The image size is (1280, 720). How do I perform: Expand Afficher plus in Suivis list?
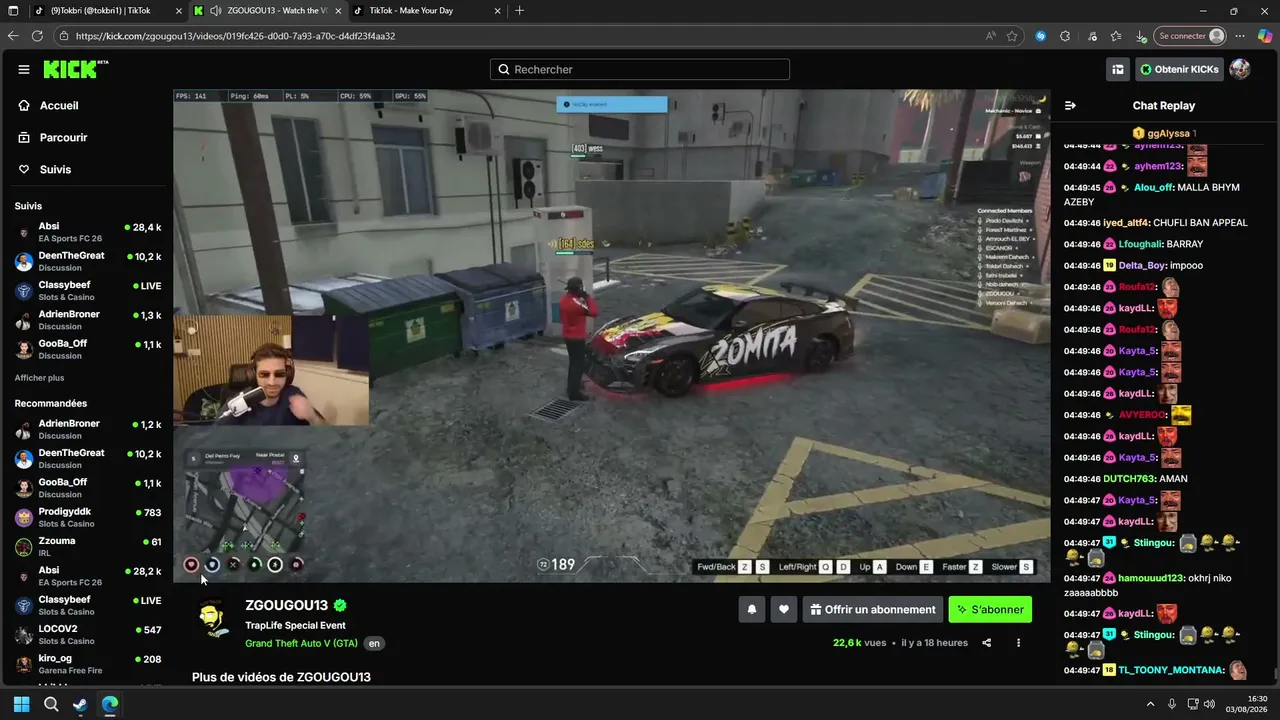pyautogui.click(x=39, y=378)
